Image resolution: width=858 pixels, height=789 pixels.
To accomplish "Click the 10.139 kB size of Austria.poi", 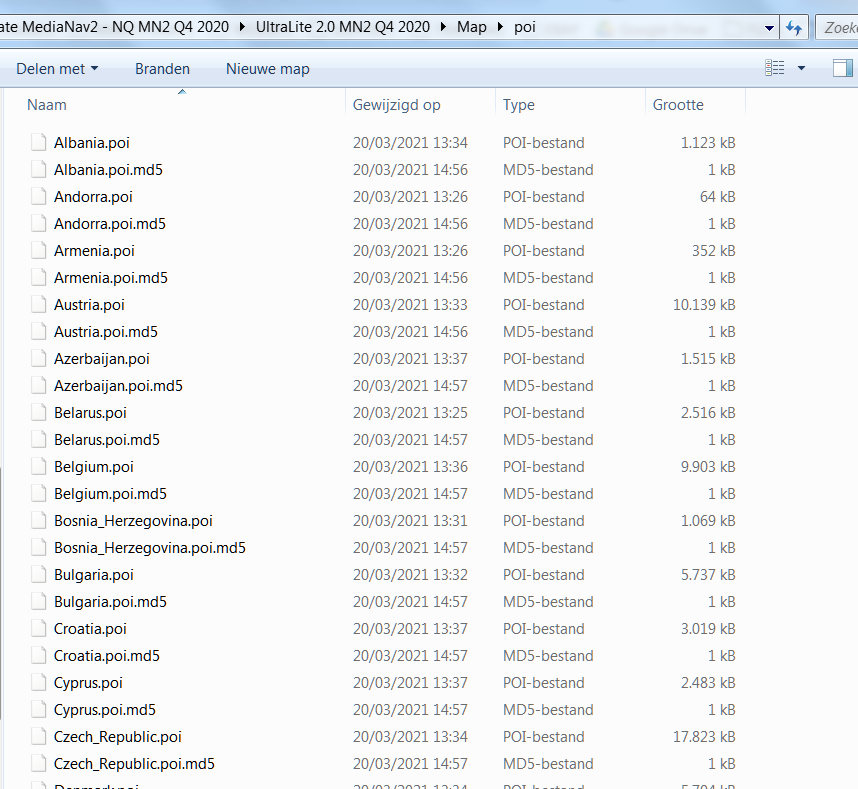I will (704, 305).
